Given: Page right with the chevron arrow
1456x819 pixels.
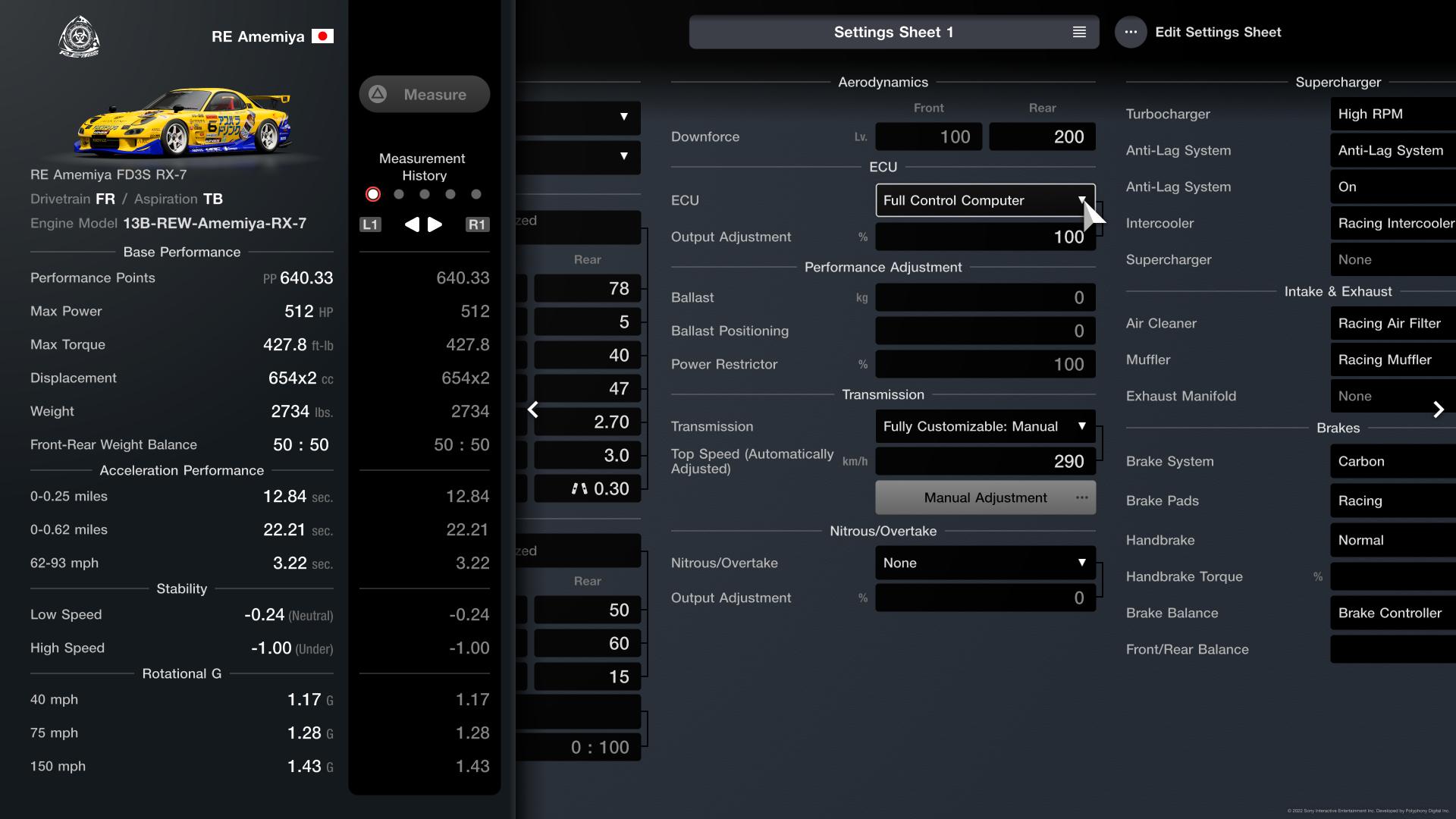Looking at the screenshot, I should coord(1439,409).
